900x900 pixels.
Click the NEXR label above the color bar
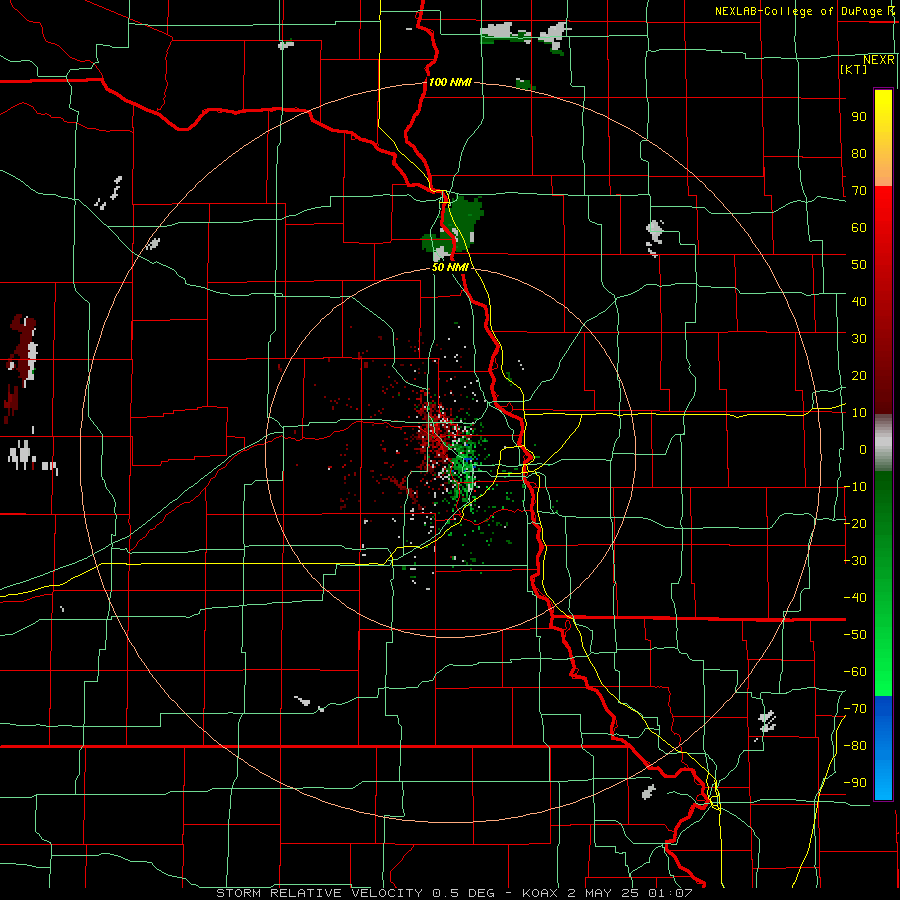[x=879, y=60]
